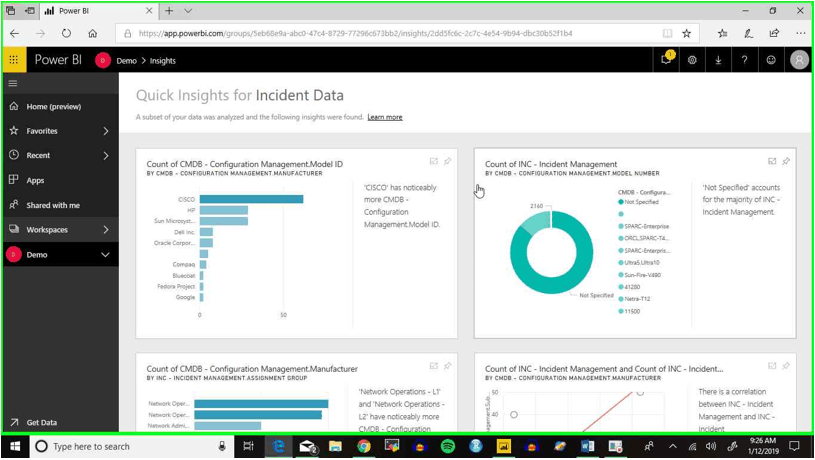Open focus mode for CMDB Manufacturer card
815x460 pixels.
coord(433,366)
